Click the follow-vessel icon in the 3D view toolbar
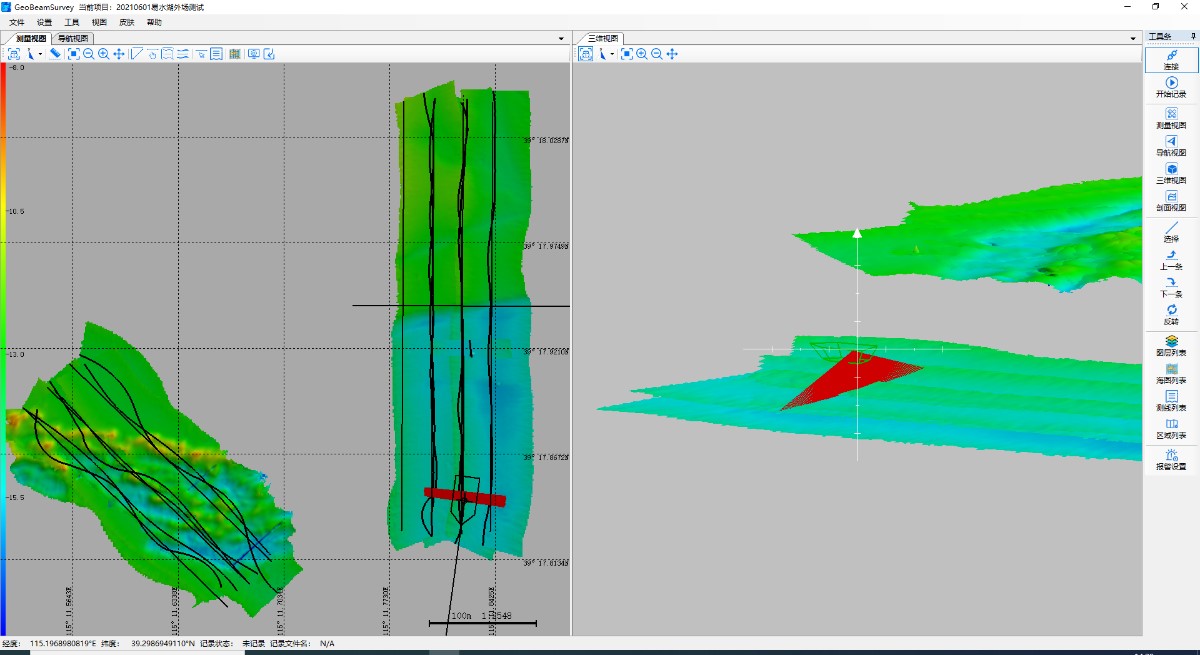The width and height of the screenshot is (1200, 655). coord(586,54)
